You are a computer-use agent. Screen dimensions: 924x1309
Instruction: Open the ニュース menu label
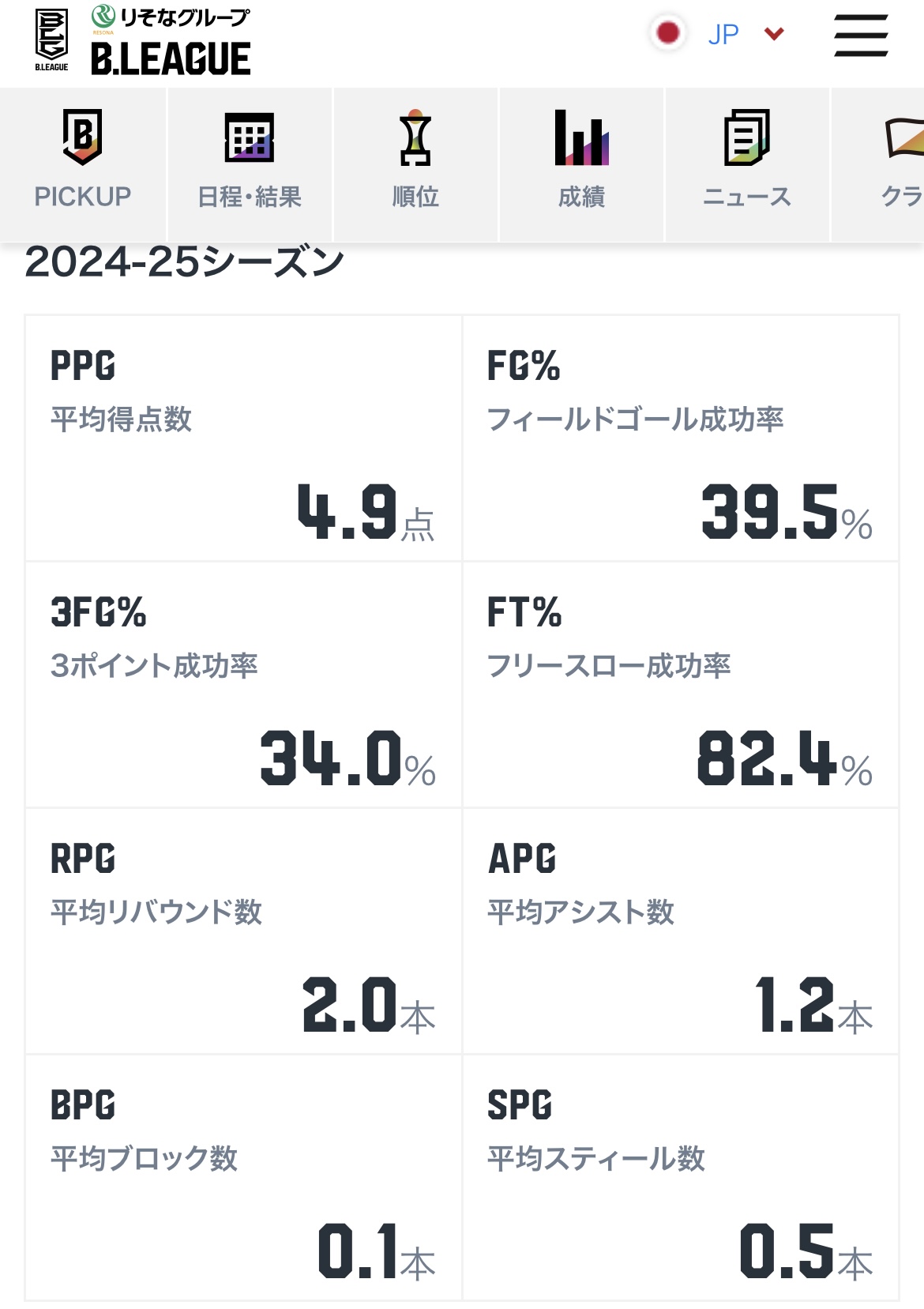click(747, 197)
